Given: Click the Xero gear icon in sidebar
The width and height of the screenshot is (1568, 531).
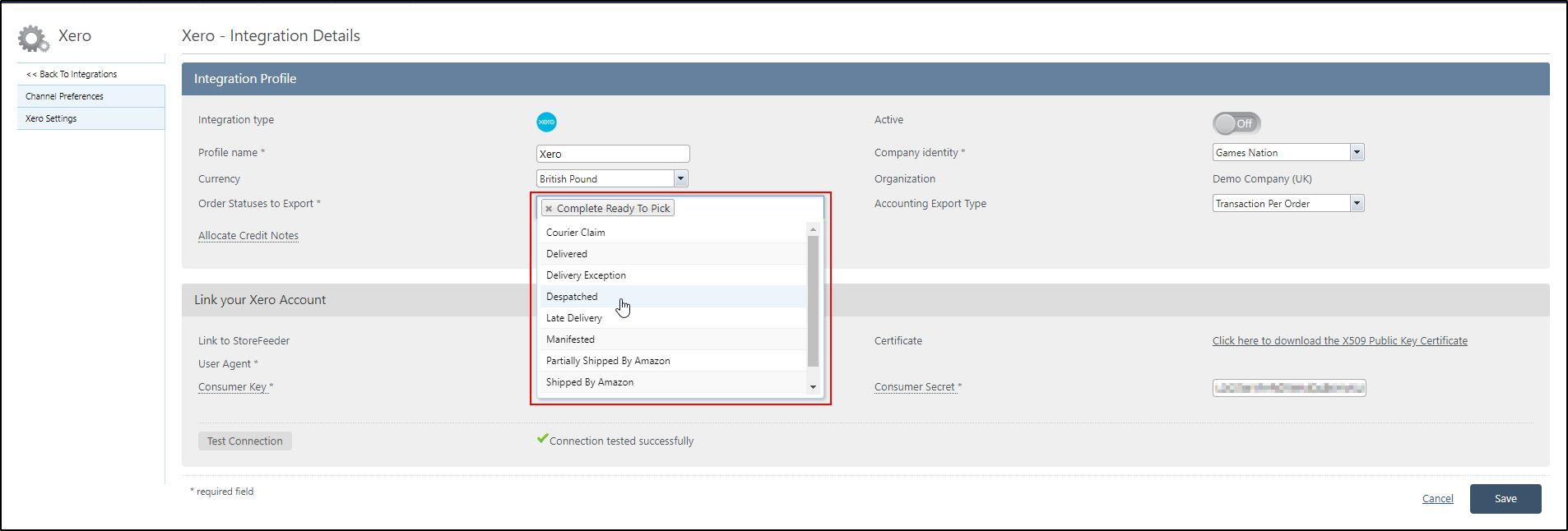Looking at the screenshot, I should click(x=33, y=38).
